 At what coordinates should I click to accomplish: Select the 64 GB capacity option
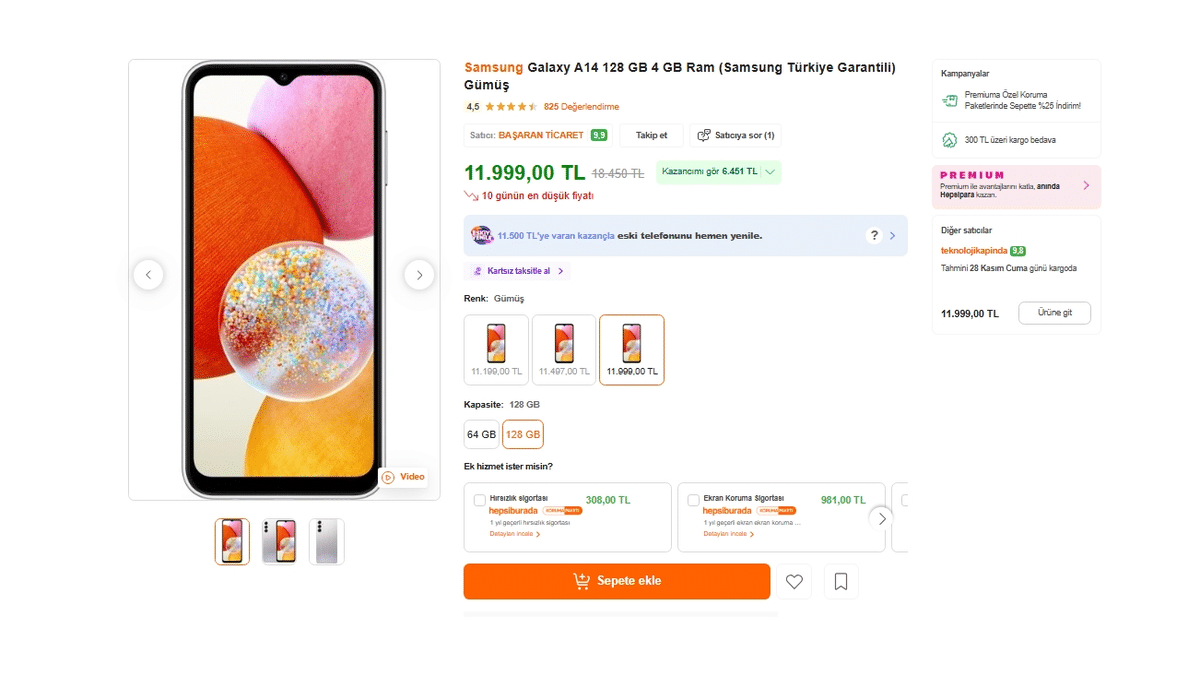click(x=481, y=434)
